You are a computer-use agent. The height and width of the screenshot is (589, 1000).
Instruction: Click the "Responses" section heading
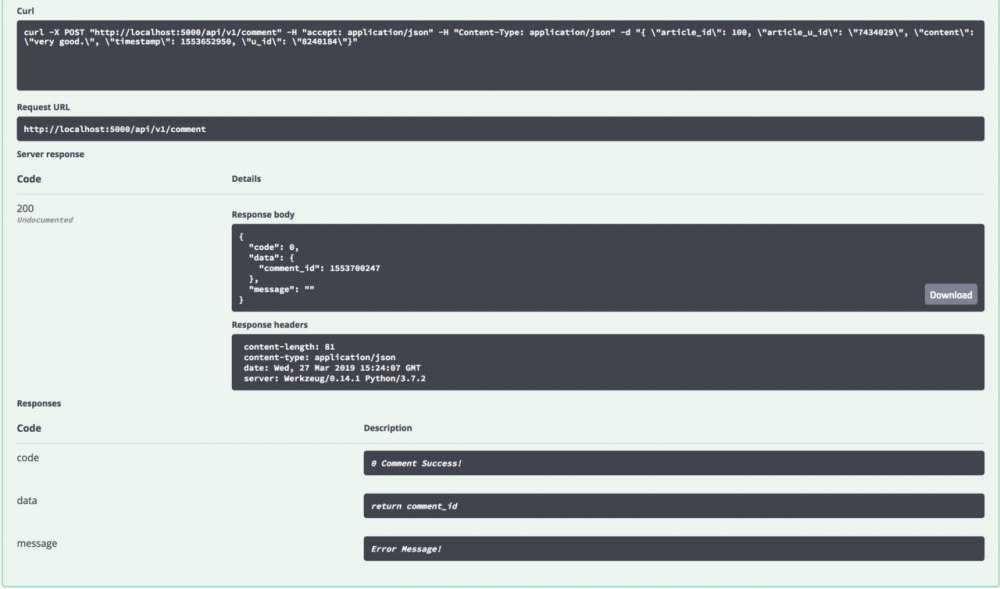39,403
